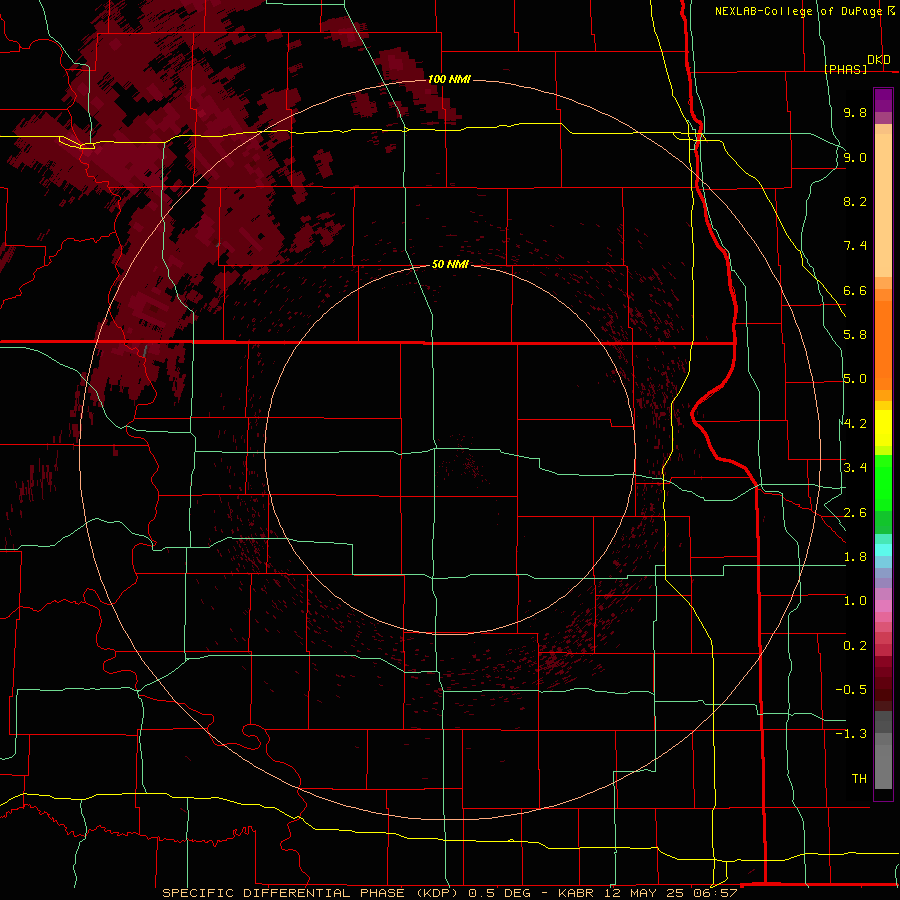Click the 9.8 value on the color scale
This screenshot has height=900, width=900.
pos(855,112)
